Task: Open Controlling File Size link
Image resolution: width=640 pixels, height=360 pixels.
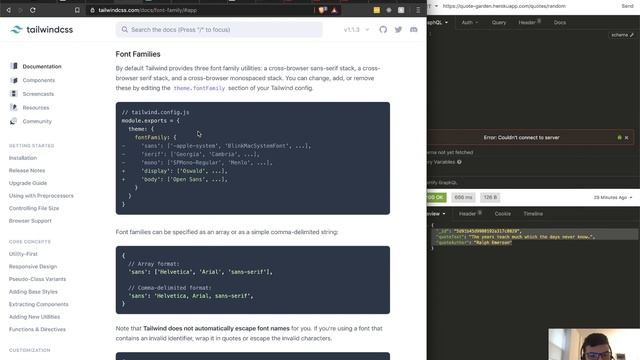Action: point(34,208)
